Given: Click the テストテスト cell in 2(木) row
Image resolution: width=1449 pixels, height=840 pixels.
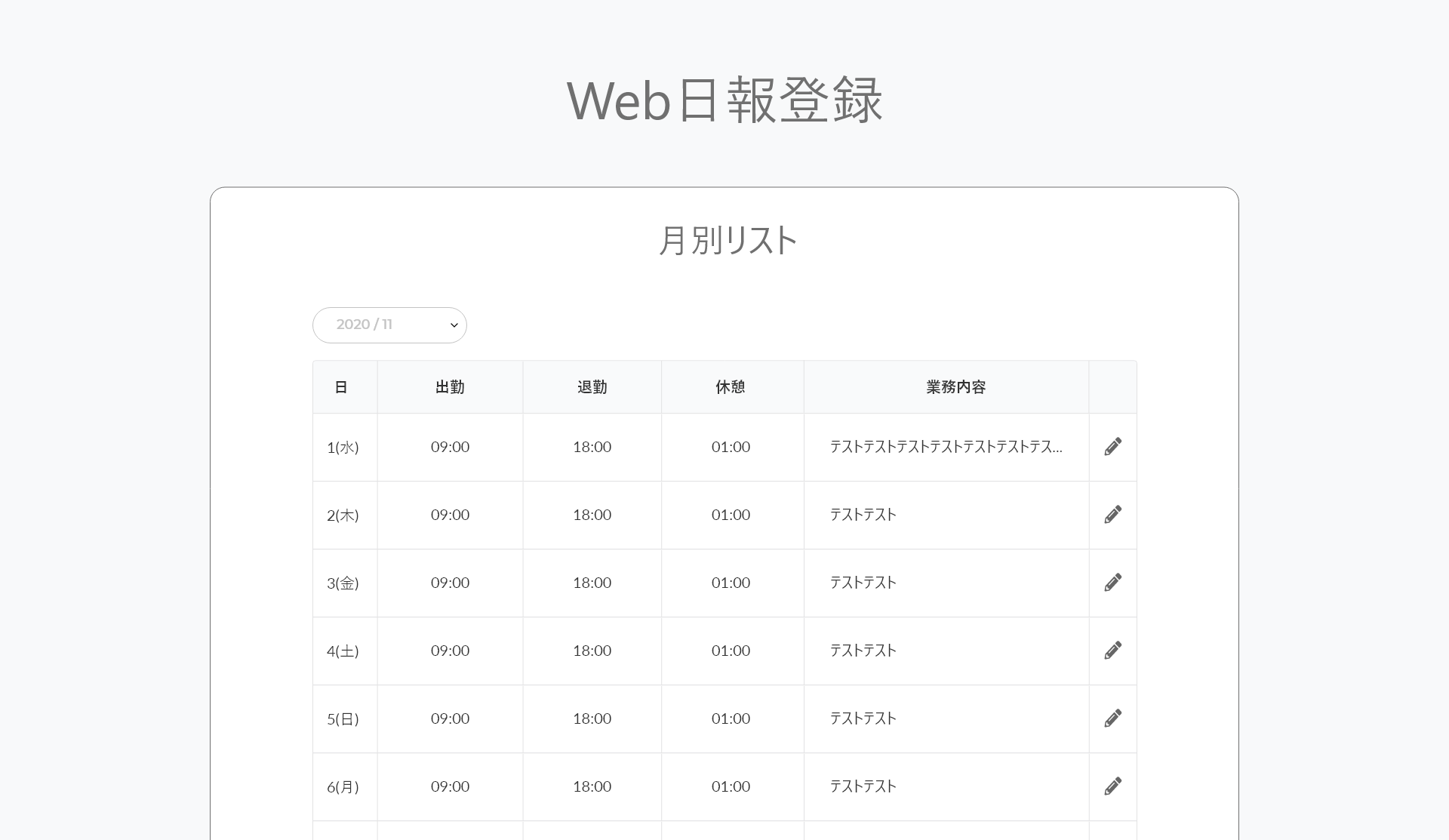Looking at the screenshot, I should pos(946,515).
